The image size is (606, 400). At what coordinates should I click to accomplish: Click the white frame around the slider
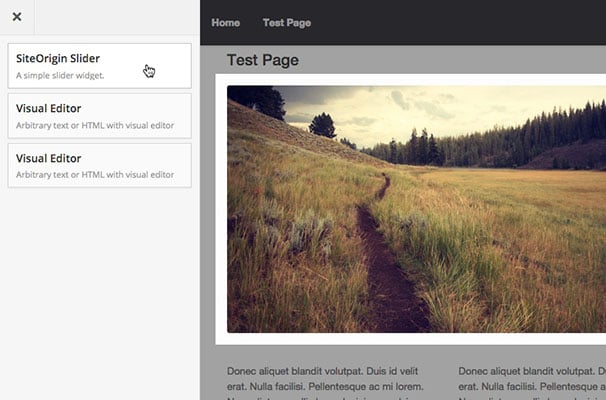click(410, 339)
